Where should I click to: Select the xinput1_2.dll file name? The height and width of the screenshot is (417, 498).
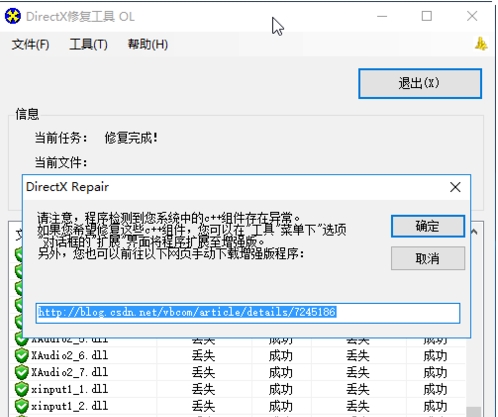pos(69,406)
